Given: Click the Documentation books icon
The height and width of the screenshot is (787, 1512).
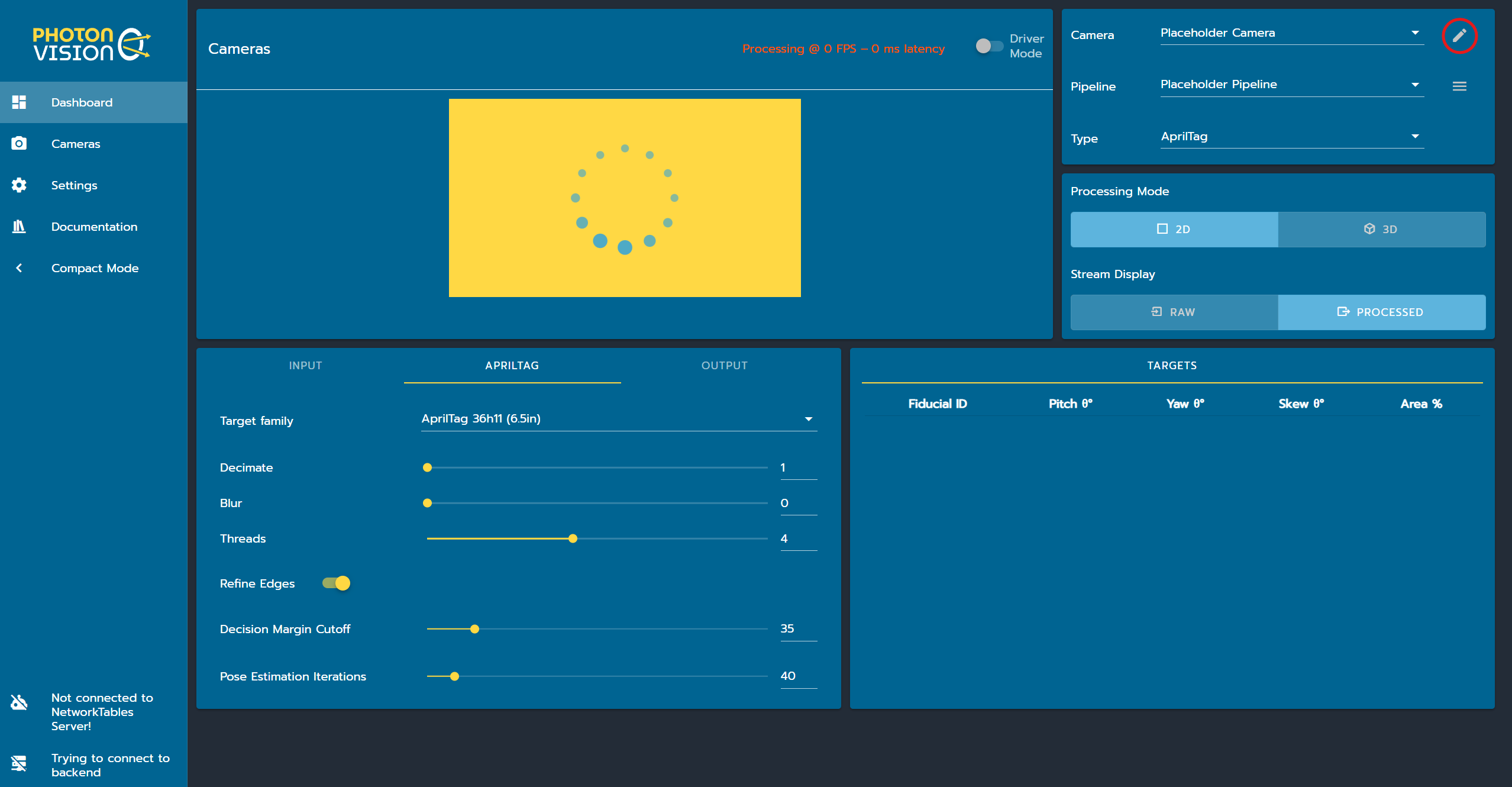Looking at the screenshot, I should (x=19, y=227).
